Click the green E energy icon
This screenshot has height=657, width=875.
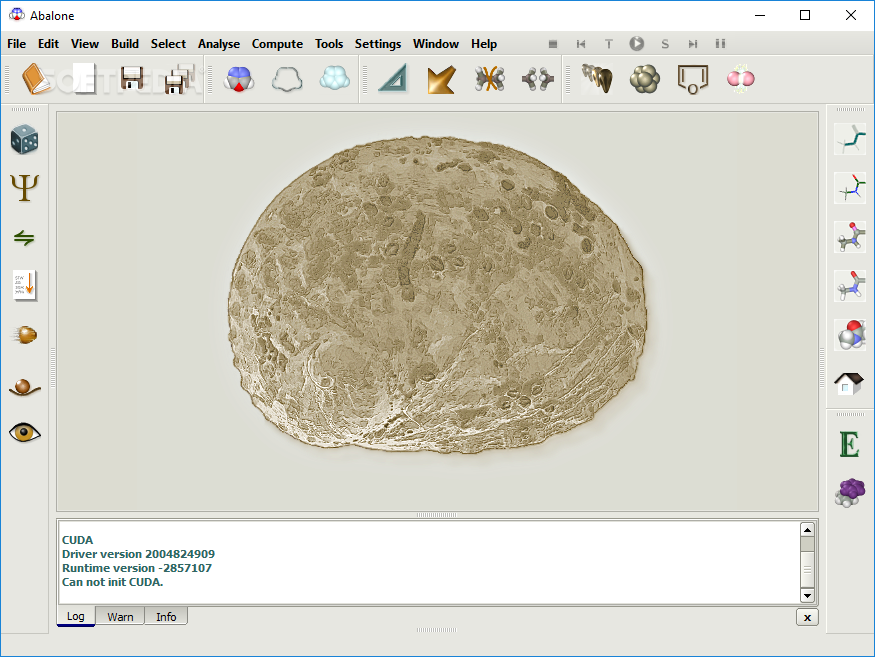(x=849, y=444)
